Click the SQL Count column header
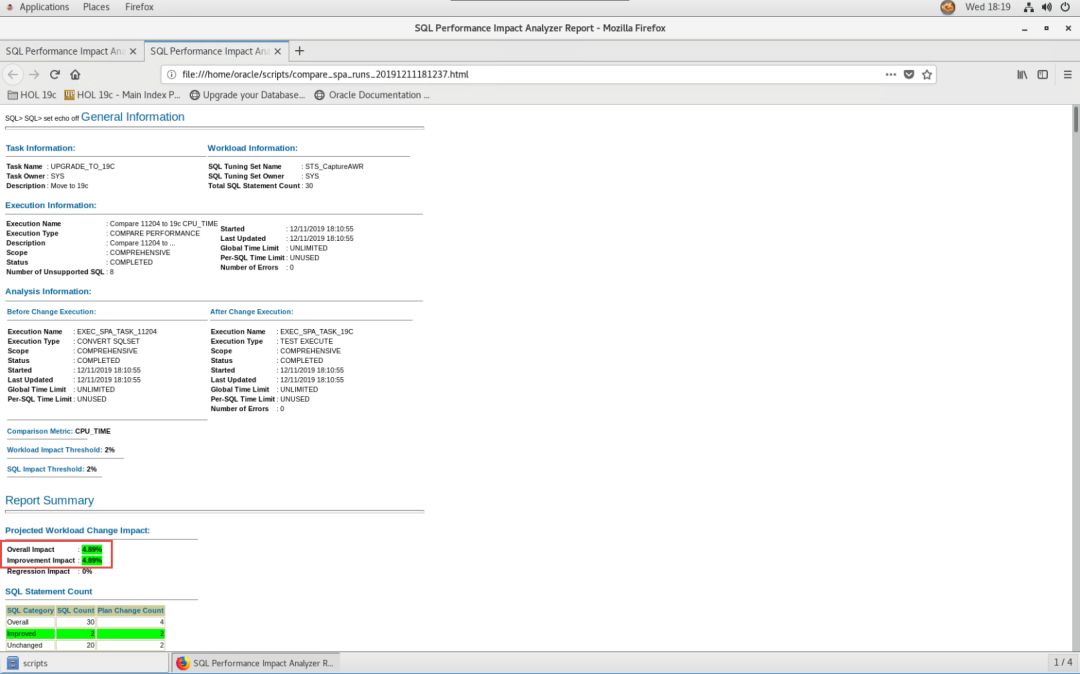Image resolution: width=1080 pixels, height=674 pixels. [x=76, y=611]
